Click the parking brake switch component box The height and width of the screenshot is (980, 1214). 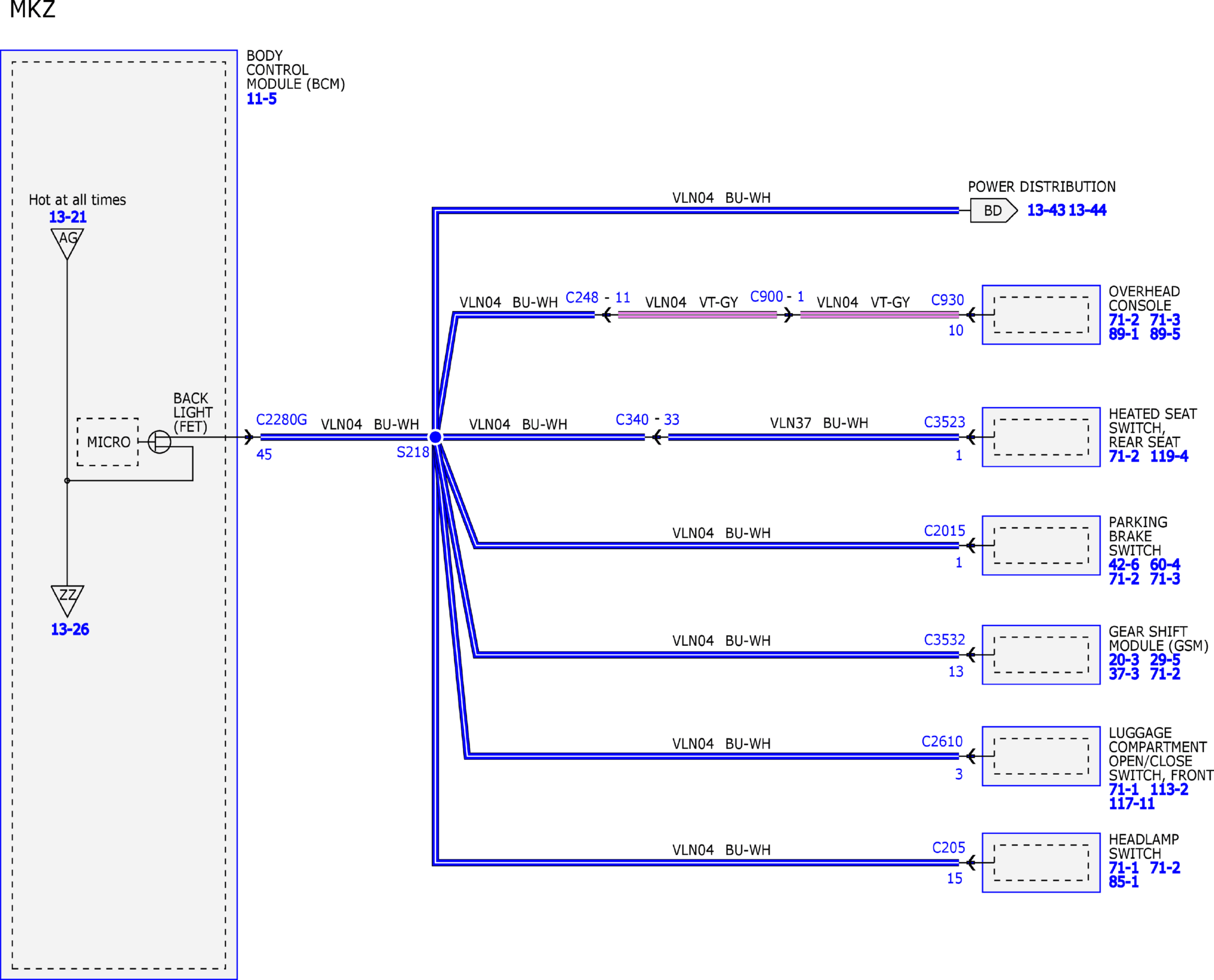tap(1041, 545)
